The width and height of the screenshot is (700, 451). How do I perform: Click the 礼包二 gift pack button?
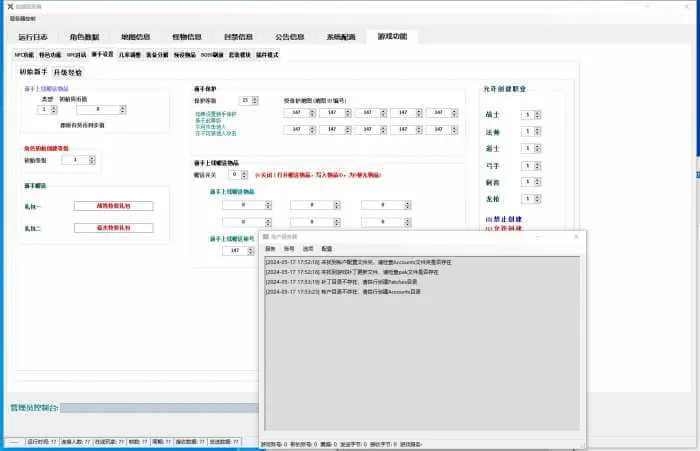(x=113, y=228)
